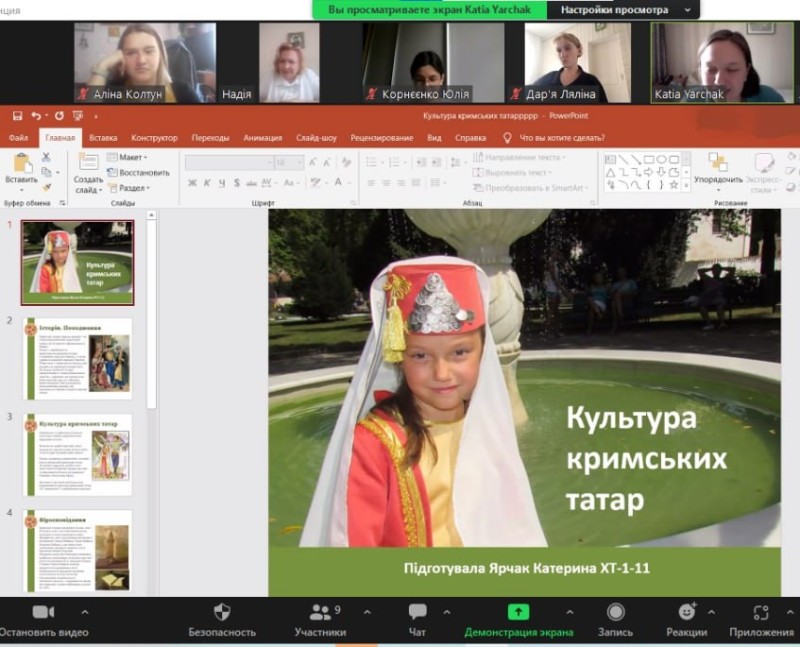
Task: Click the green Share Screen icon
Action: [518, 612]
